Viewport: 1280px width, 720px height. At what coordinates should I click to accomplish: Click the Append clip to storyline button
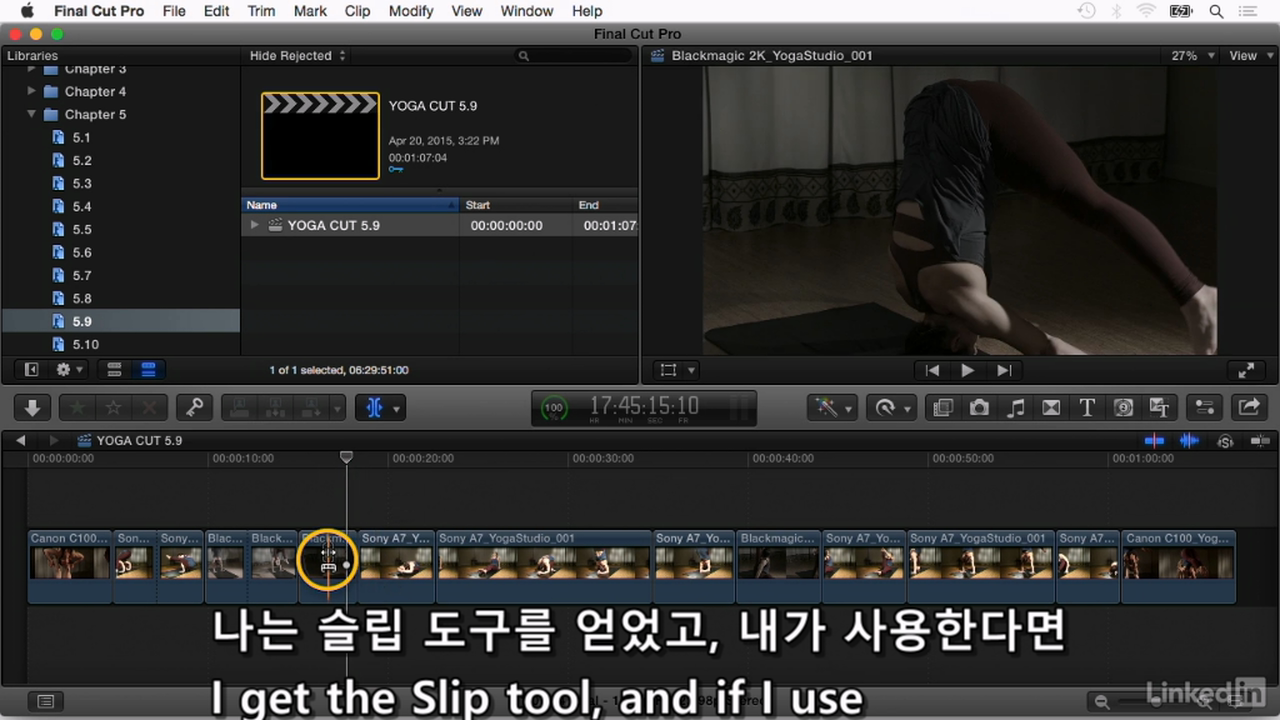[x=311, y=408]
